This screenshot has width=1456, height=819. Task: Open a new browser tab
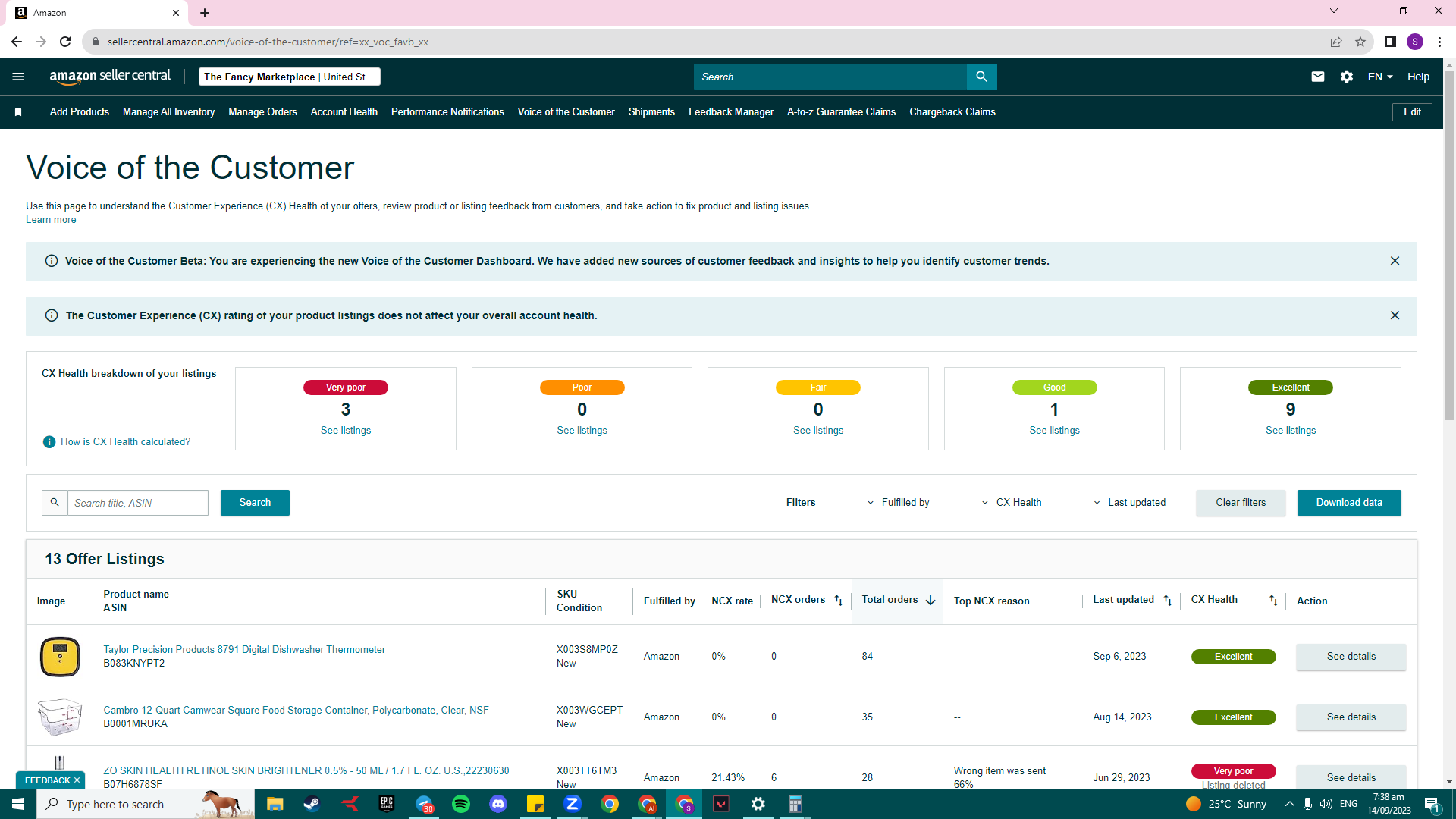[x=205, y=13]
